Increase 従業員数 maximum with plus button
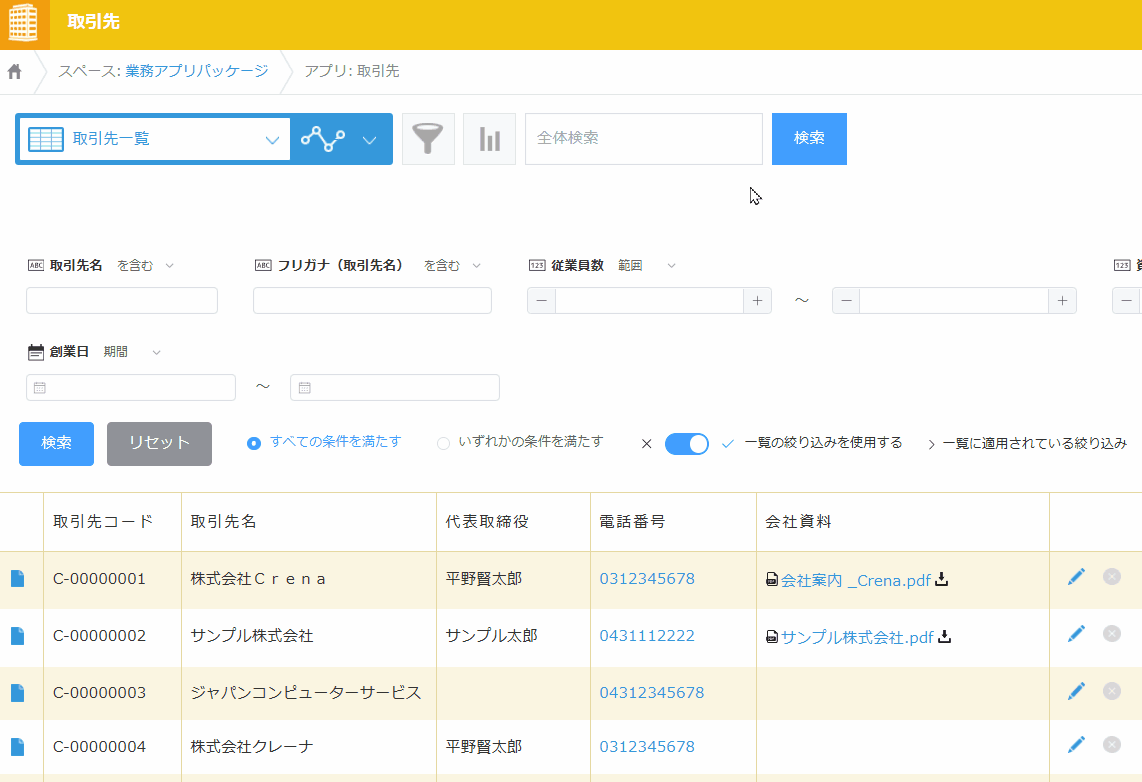 [x=1063, y=301]
